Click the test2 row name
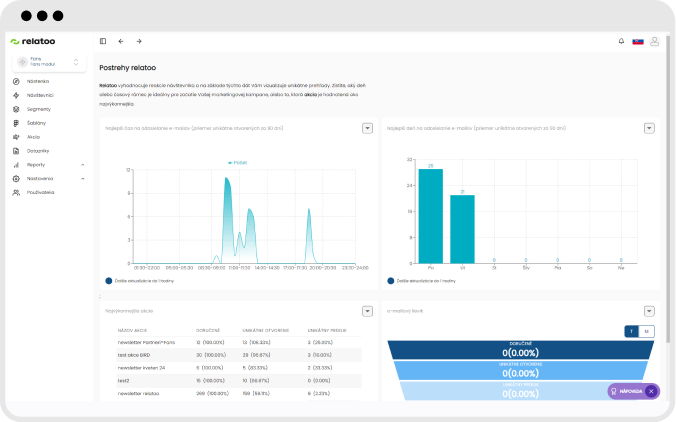The height and width of the screenshot is (422, 676). click(x=123, y=381)
